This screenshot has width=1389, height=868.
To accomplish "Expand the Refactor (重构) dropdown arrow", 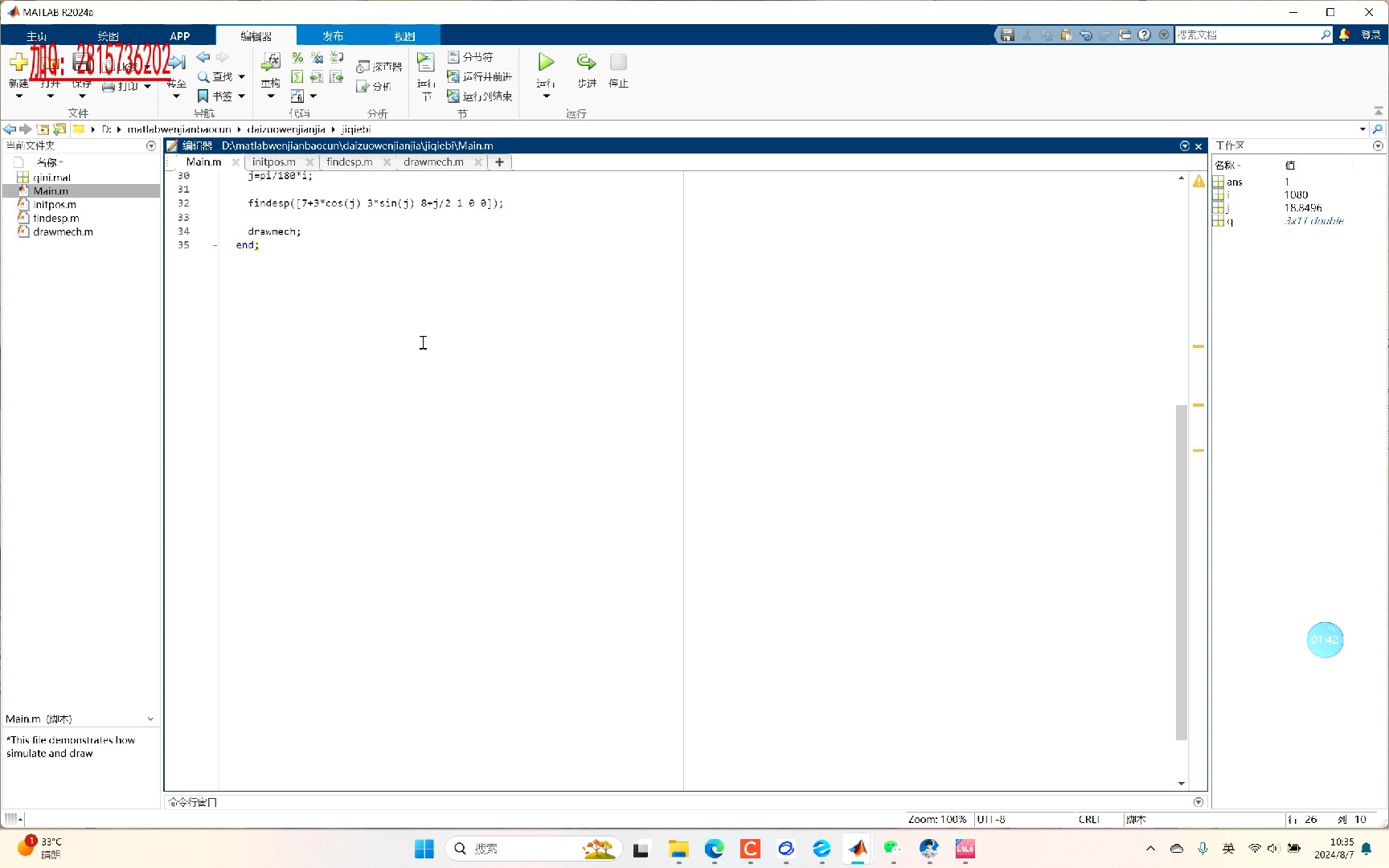I will 271,96.
